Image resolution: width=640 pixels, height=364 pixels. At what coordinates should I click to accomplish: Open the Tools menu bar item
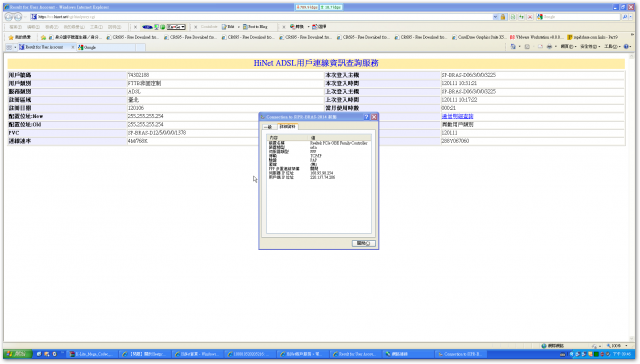tap(96, 27)
